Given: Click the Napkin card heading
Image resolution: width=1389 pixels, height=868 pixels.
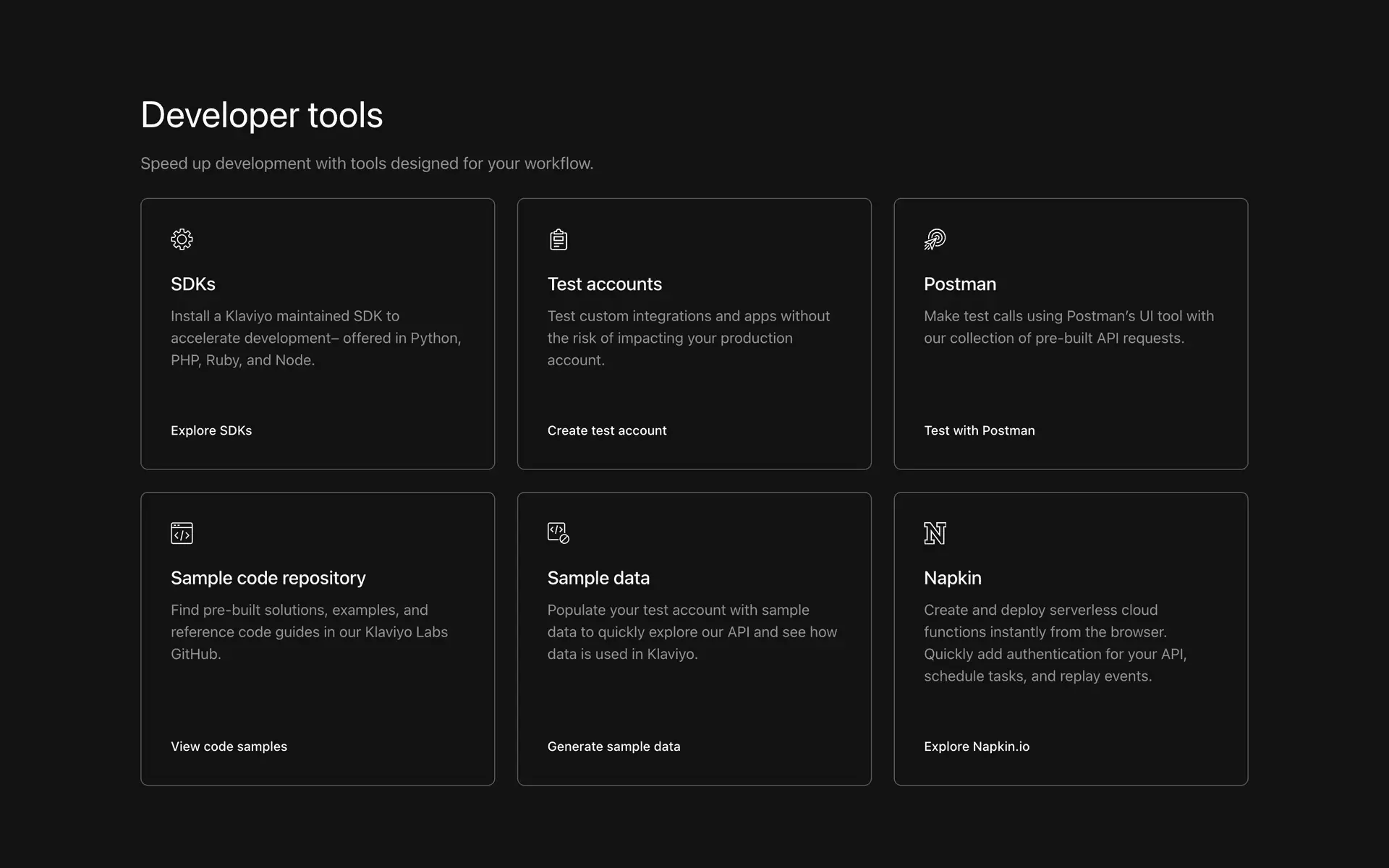Looking at the screenshot, I should [952, 578].
